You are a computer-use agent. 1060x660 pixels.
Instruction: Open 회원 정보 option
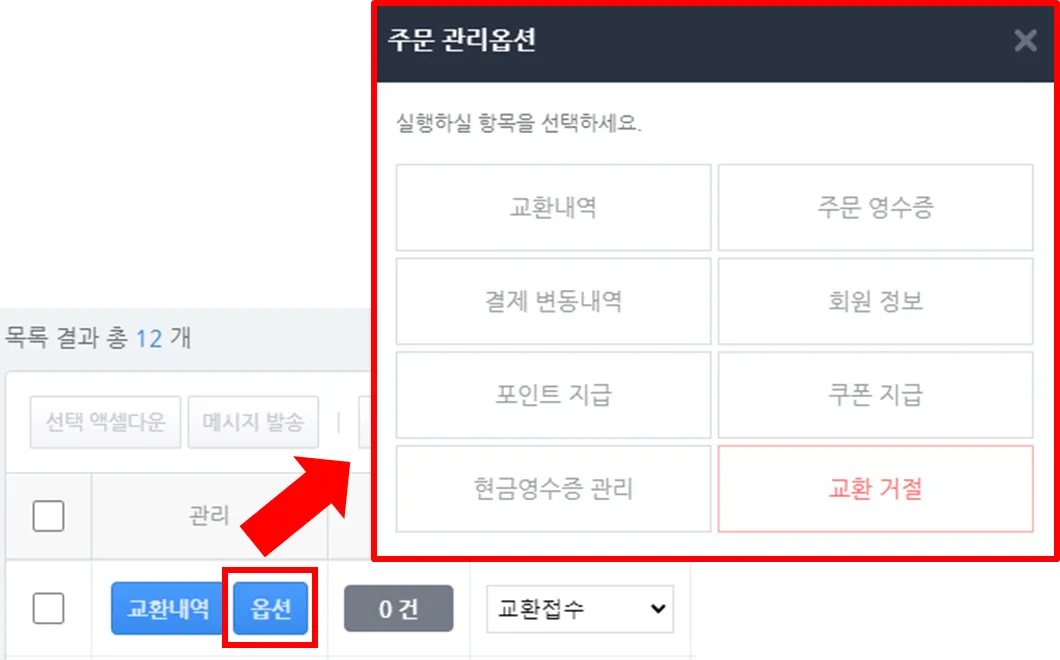click(875, 301)
